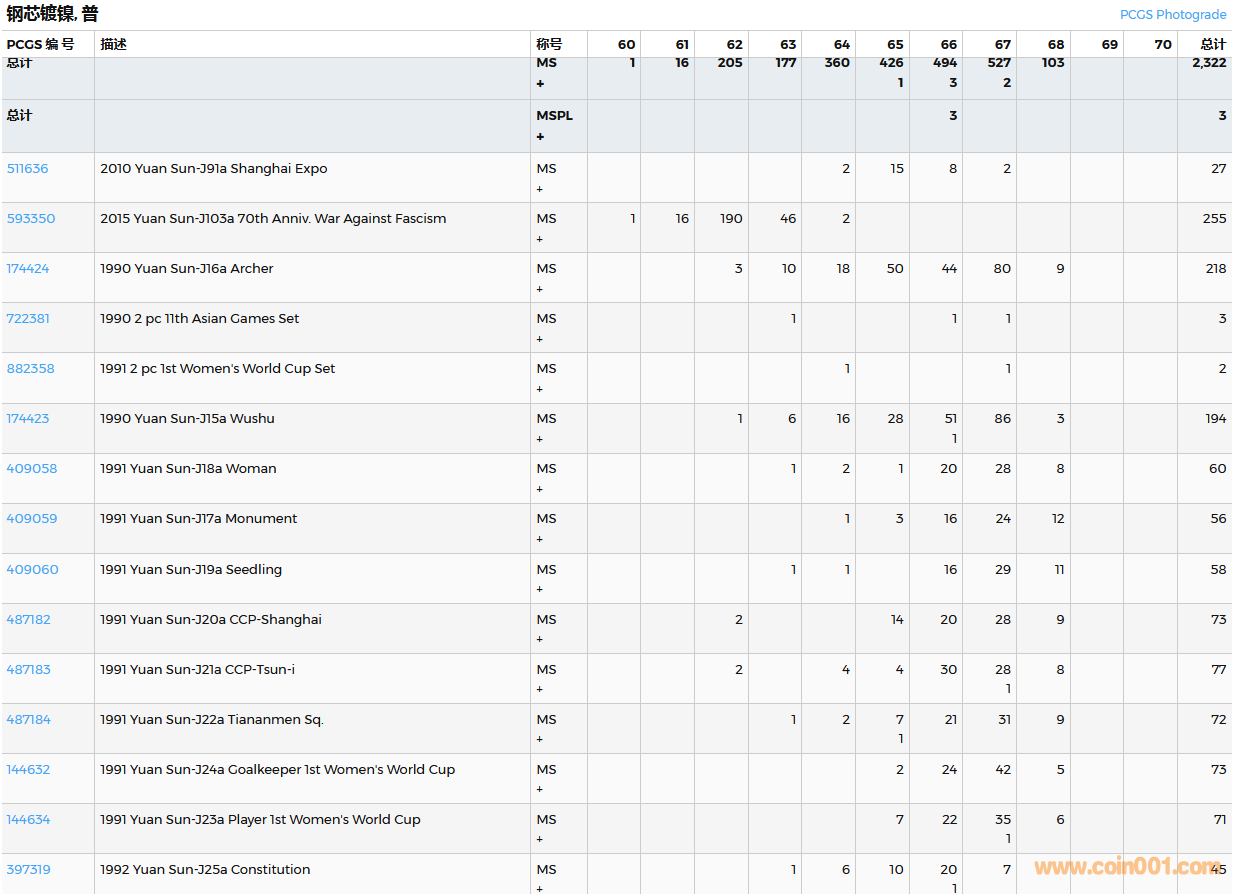Click PCGS number 144634
The width and height of the screenshot is (1234, 894).
[28, 820]
